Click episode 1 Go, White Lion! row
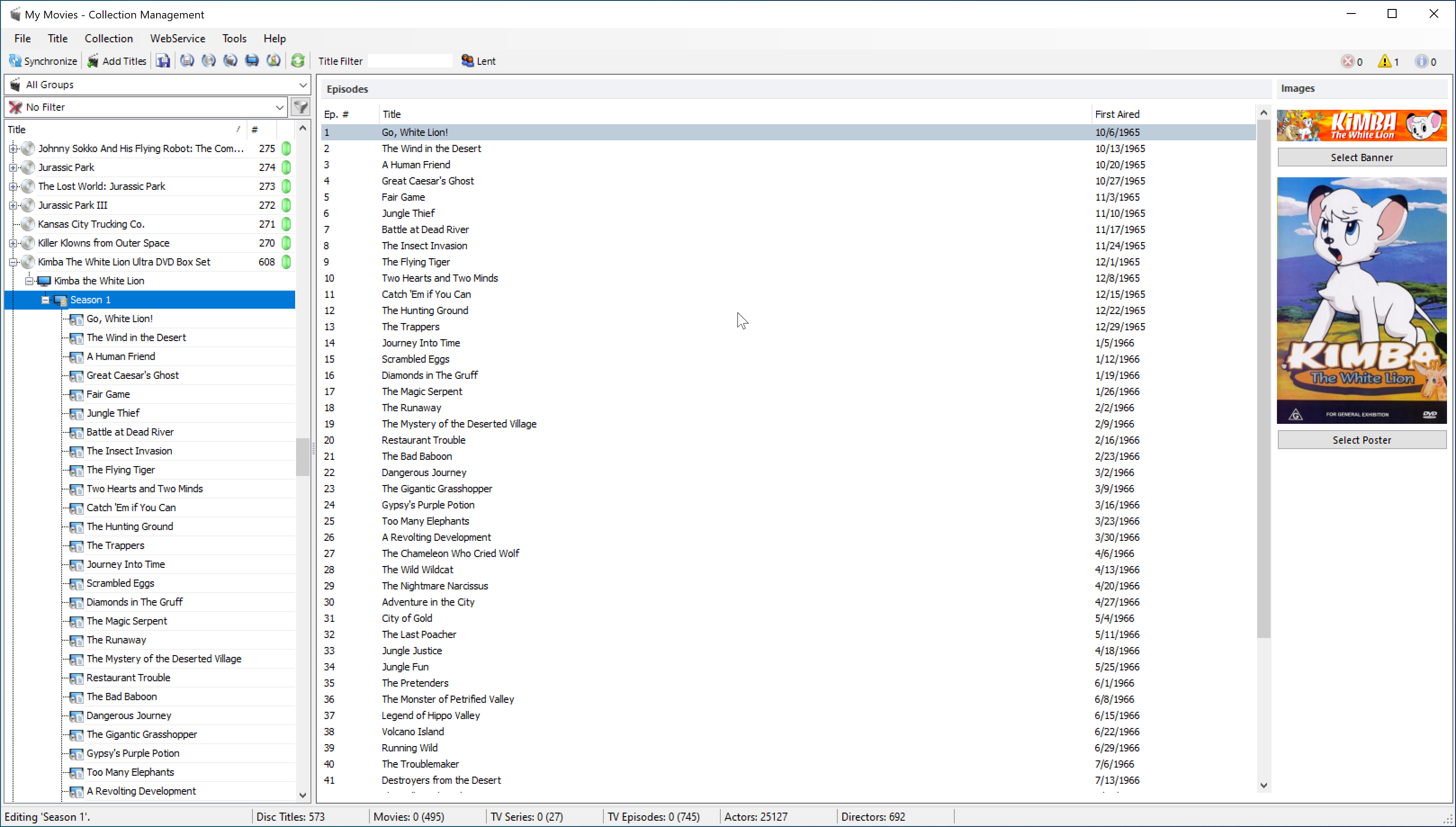Viewport: 1456px width, 827px height. (791, 131)
